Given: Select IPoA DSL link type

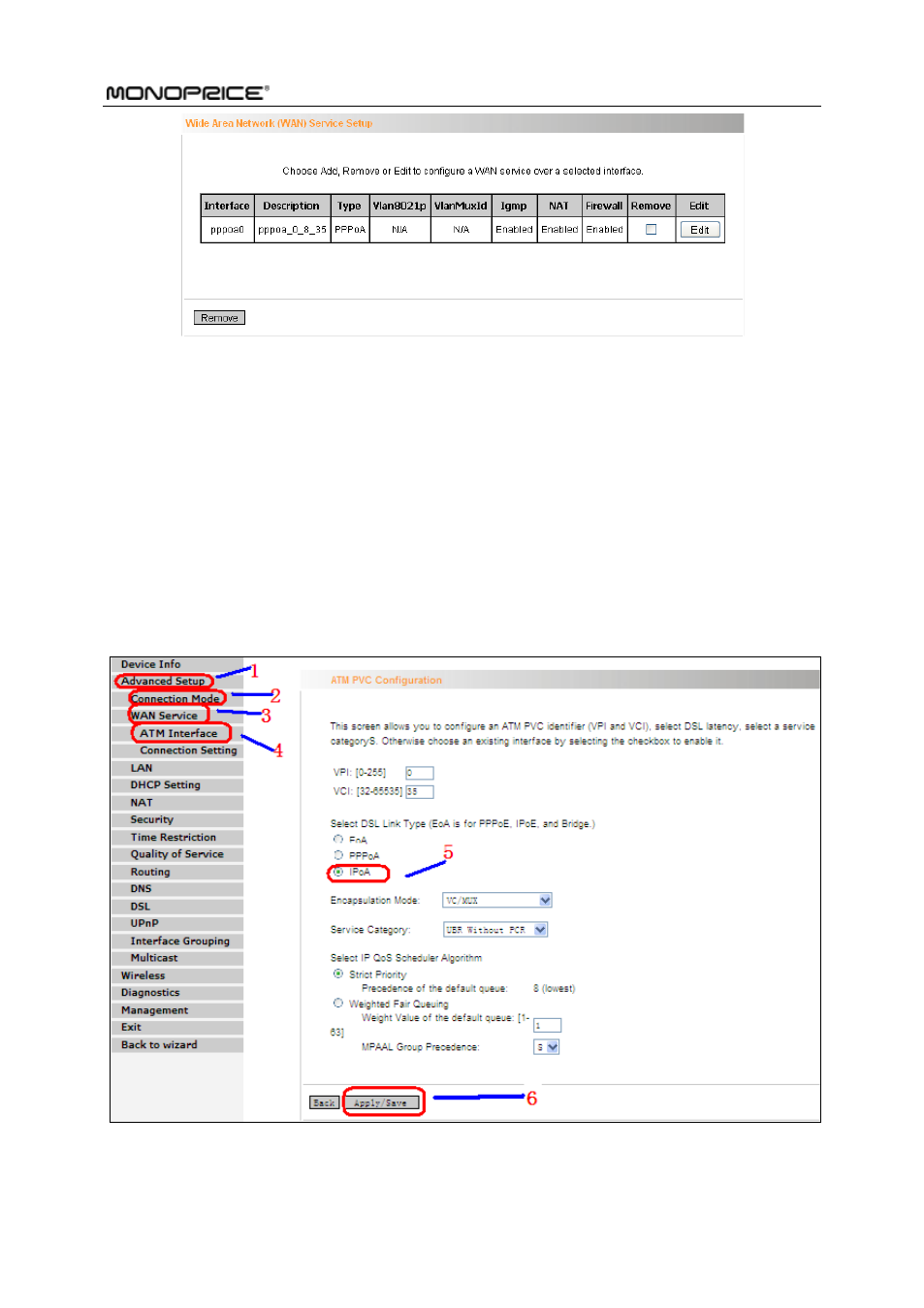Looking at the screenshot, I should point(338,872).
